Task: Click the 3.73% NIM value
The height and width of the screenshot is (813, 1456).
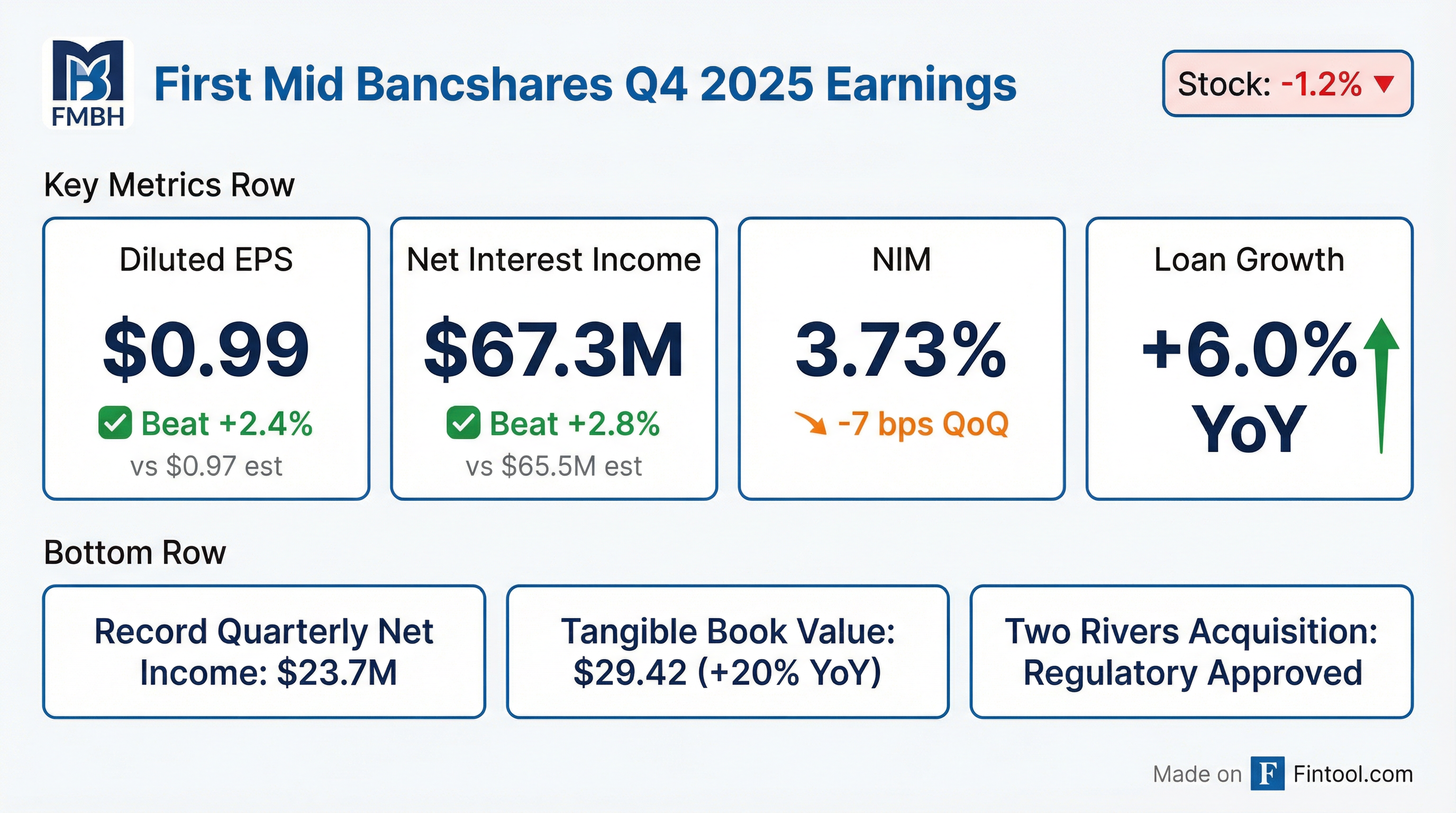Action: [x=901, y=349]
